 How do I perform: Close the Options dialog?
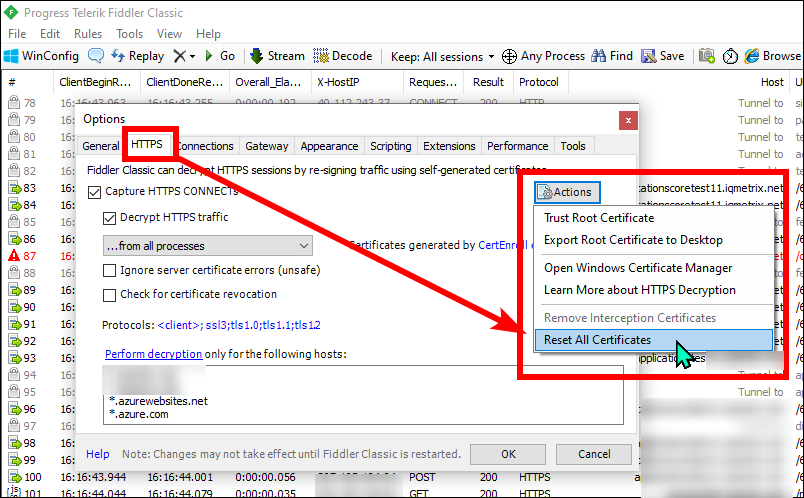628,121
